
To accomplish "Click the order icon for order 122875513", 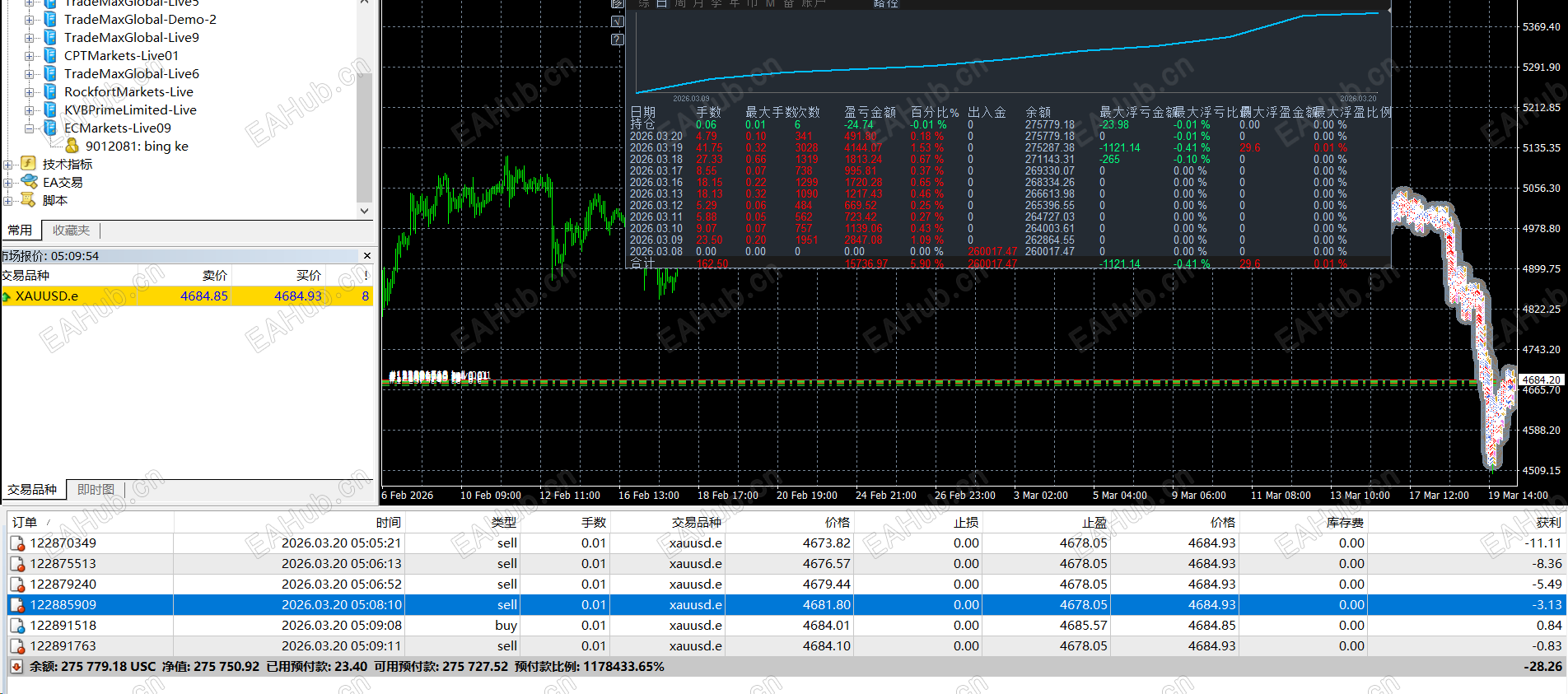I will [x=17, y=564].
